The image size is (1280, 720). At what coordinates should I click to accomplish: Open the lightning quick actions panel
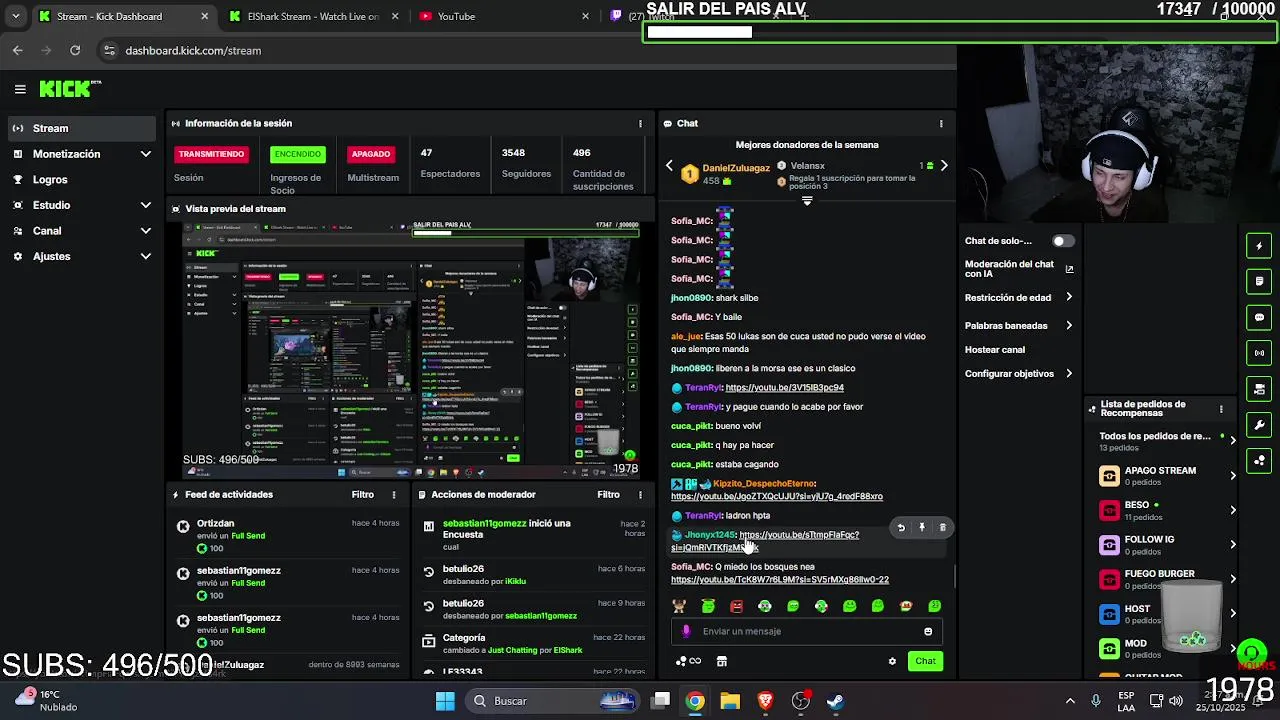click(1259, 246)
